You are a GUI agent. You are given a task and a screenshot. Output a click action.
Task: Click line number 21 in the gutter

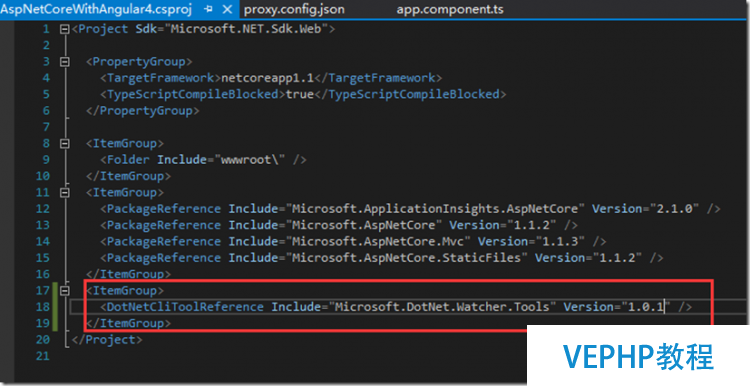[43, 356]
